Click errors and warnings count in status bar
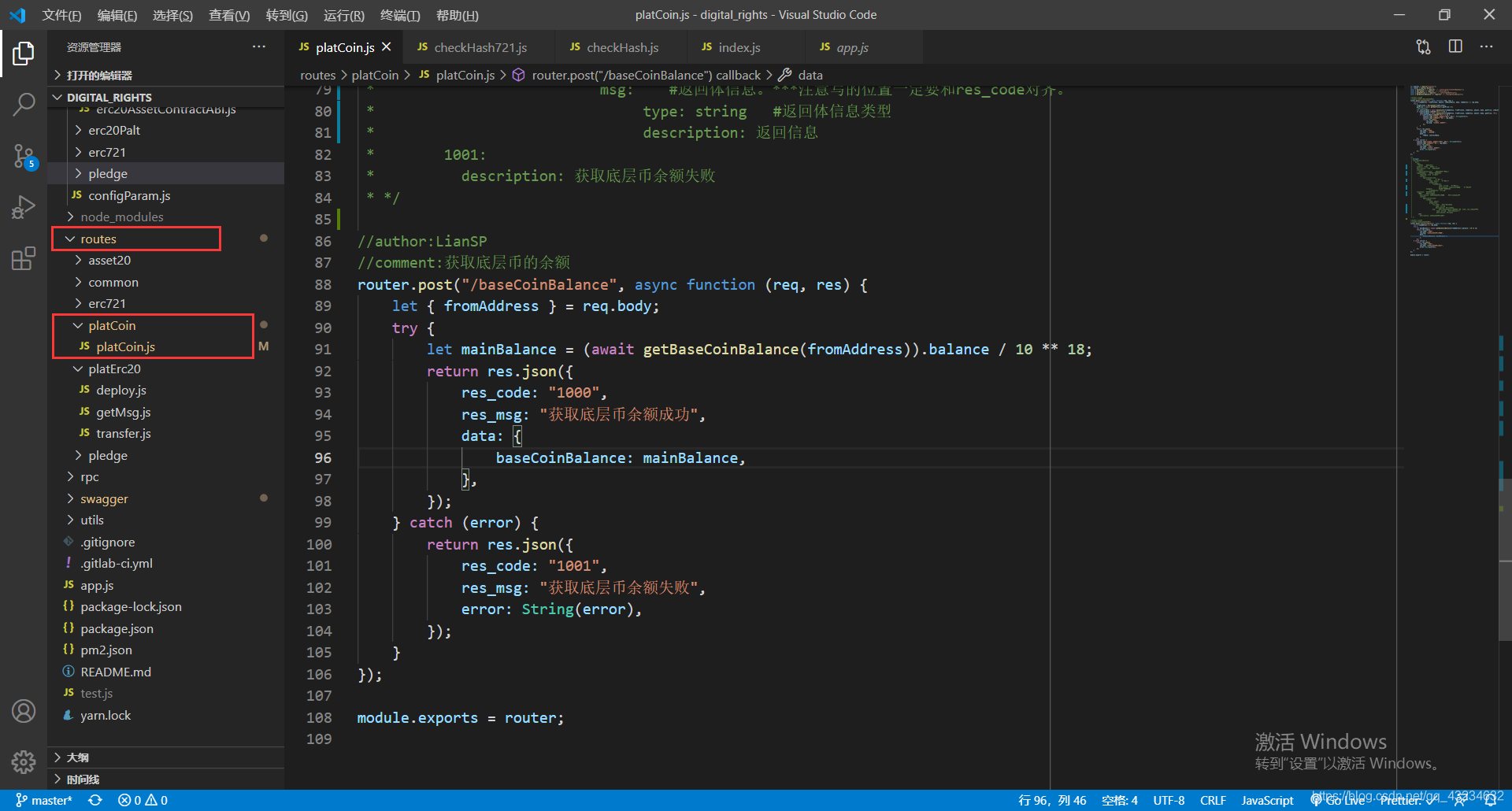 pos(143,800)
